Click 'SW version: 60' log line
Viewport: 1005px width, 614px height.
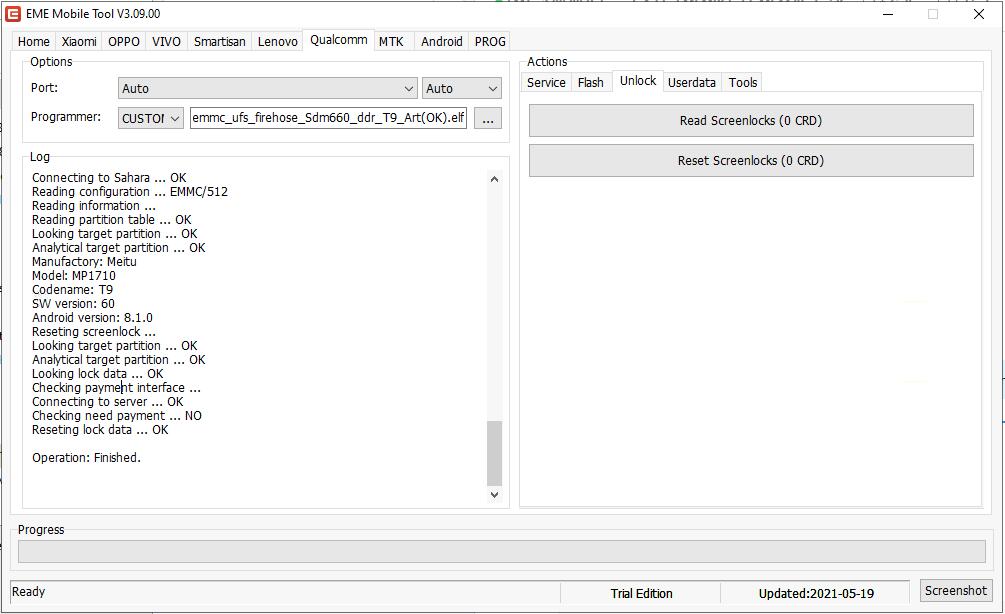(73, 304)
